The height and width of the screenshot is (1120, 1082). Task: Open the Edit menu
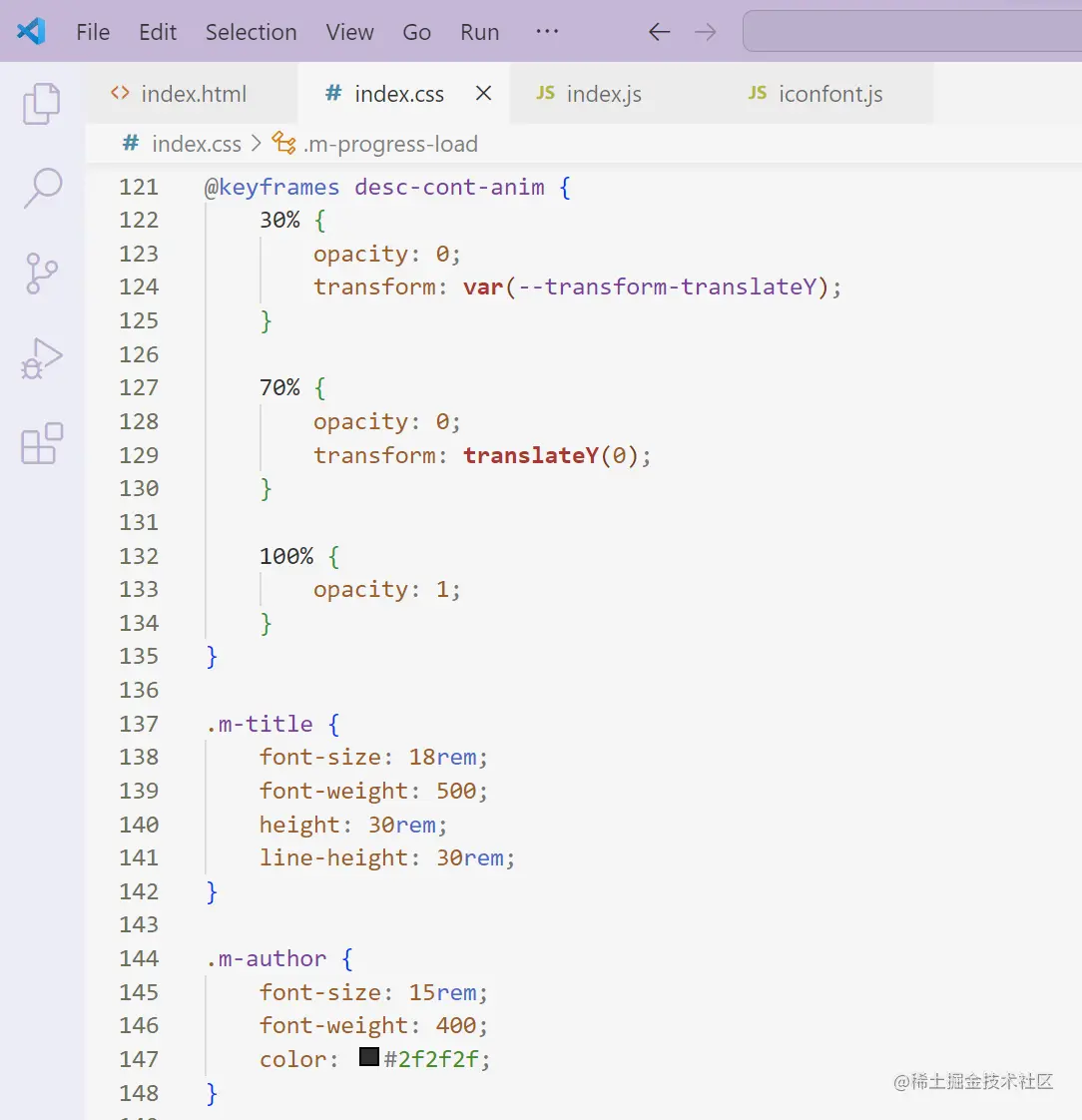pyautogui.click(x=157, y=32)
